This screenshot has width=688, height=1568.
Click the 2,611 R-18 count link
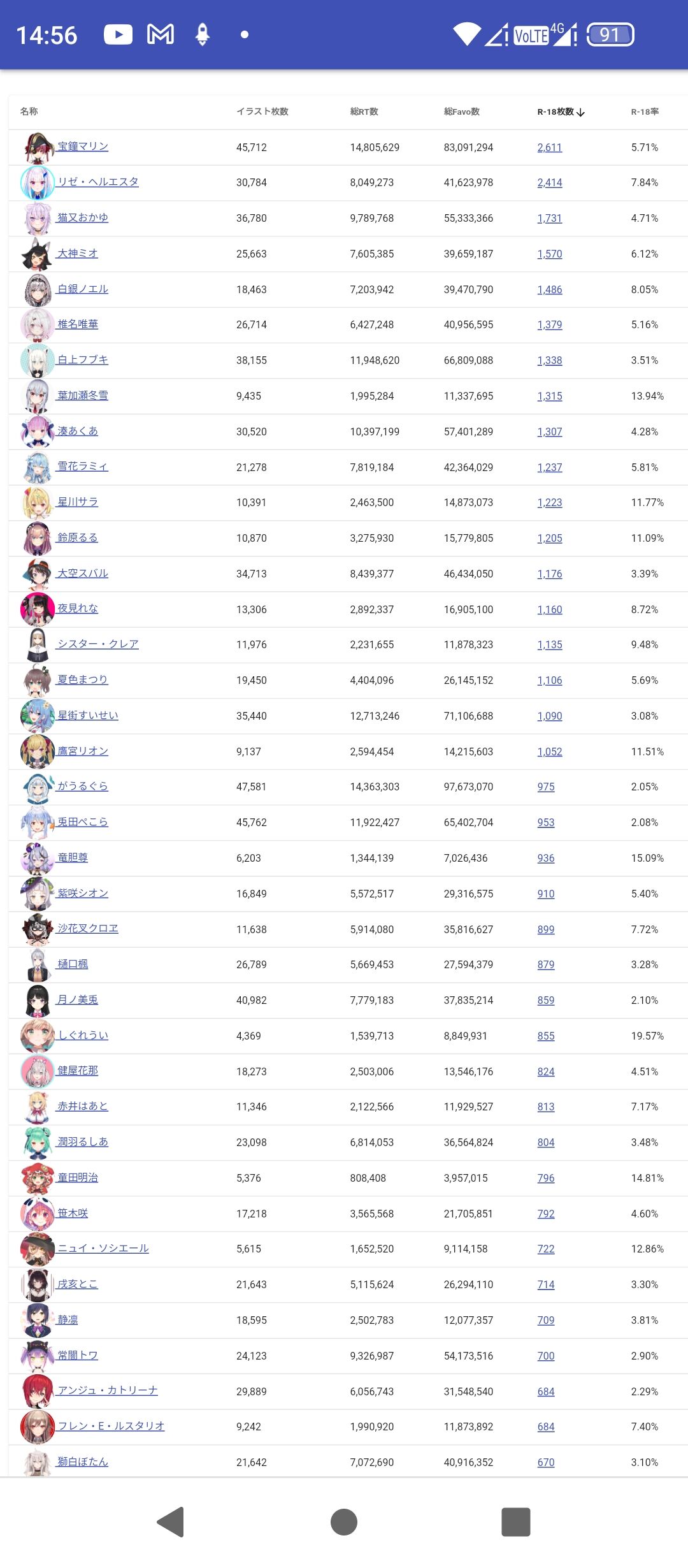548,147
